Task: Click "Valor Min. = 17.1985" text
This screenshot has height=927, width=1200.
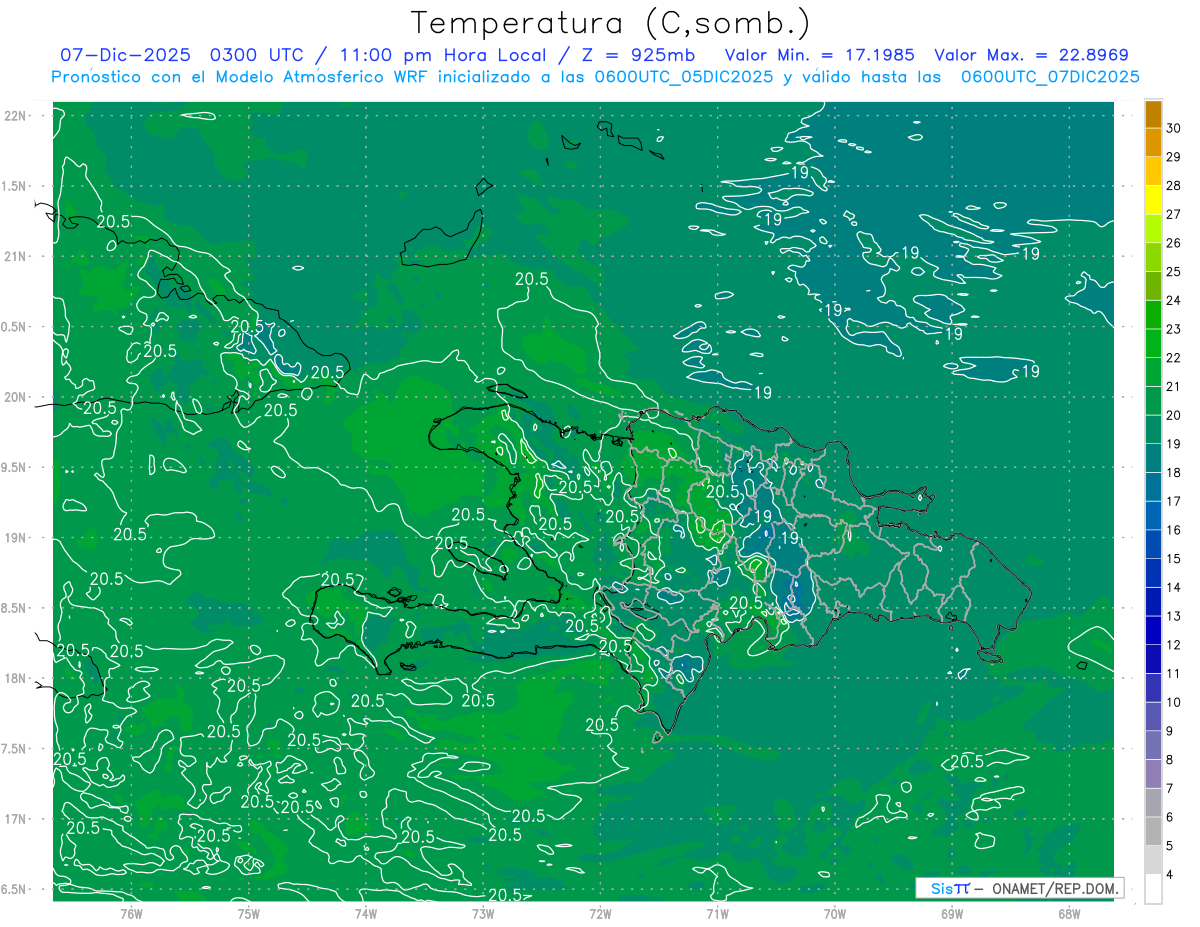Action: click(x=820, y=55)
